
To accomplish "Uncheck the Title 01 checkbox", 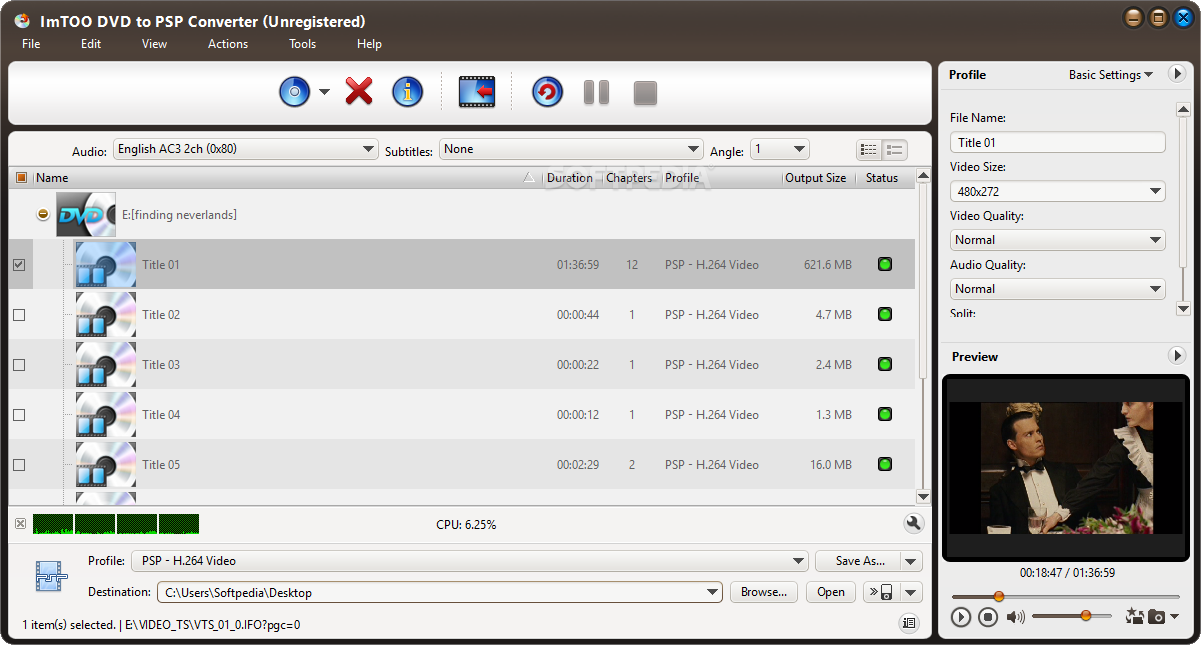I will coord(19,265).
